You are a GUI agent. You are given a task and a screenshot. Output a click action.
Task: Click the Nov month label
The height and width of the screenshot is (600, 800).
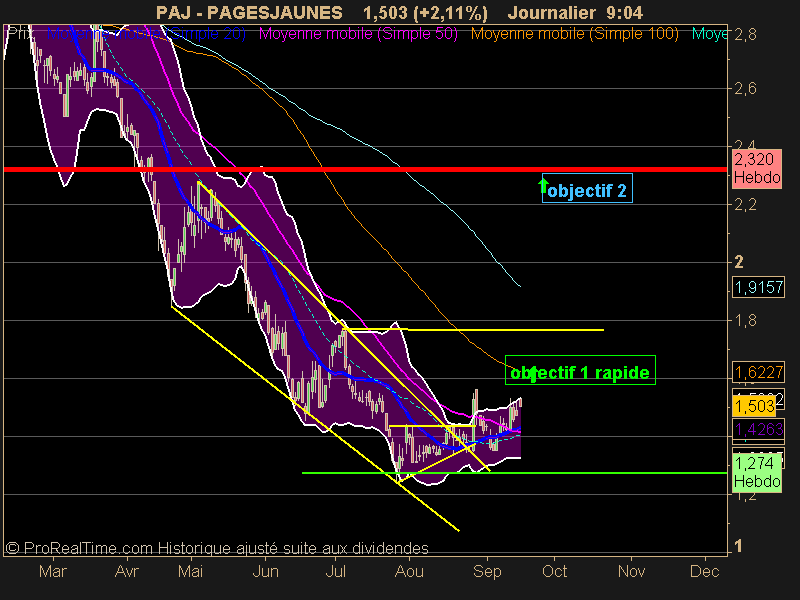coord(632,571)
